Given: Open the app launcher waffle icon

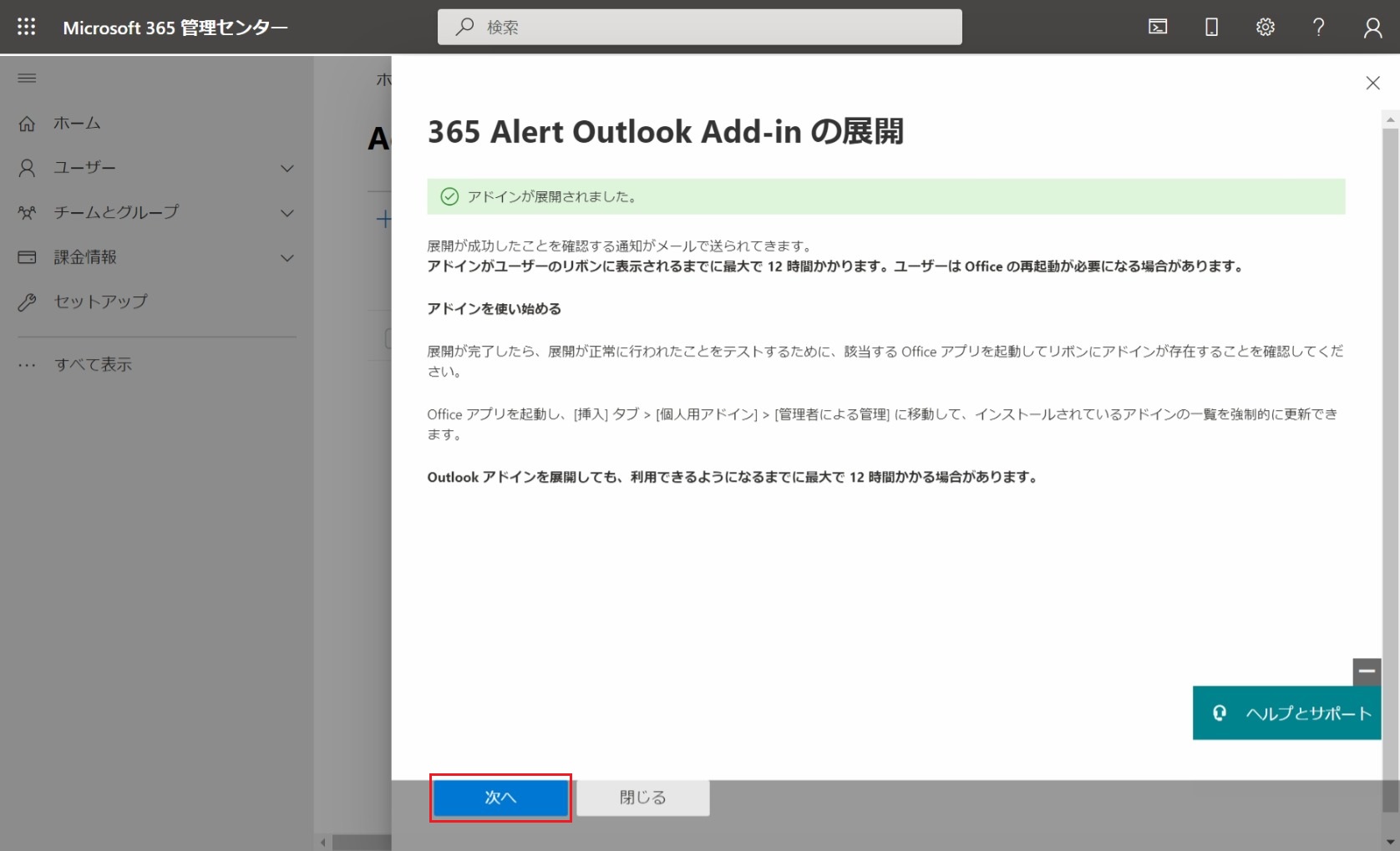Looking at the screenshot, I should [x=27, y=27].
